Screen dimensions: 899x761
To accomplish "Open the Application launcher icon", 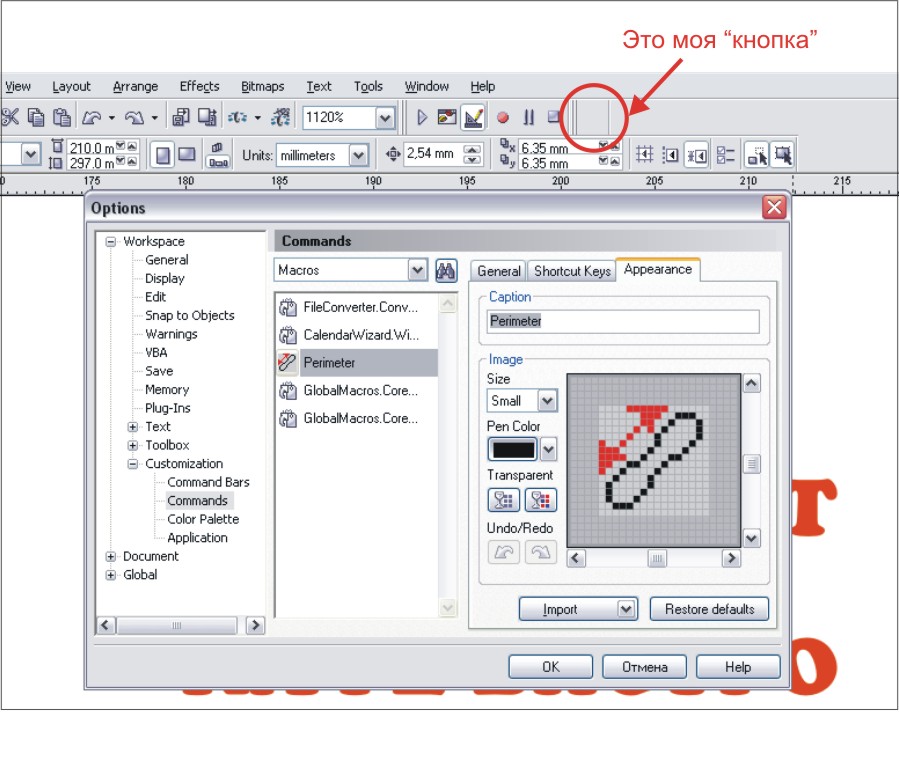I will (x=238, y=118).
